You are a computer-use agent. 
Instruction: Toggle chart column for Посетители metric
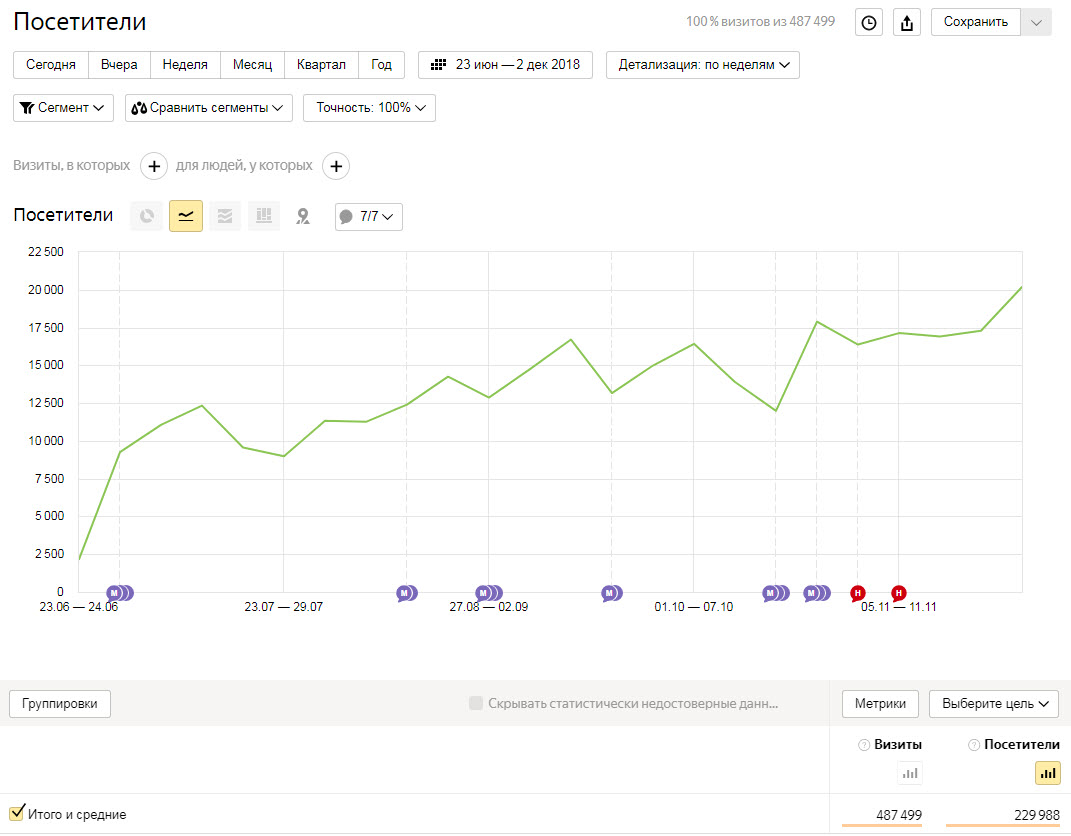point(1048,774)
